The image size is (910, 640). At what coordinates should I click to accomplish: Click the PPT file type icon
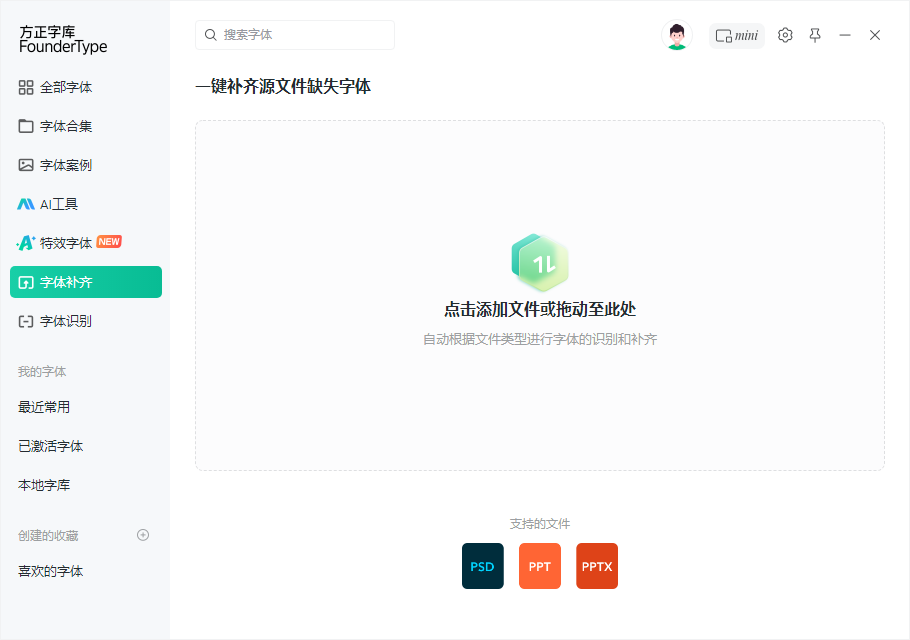[540, 566]
